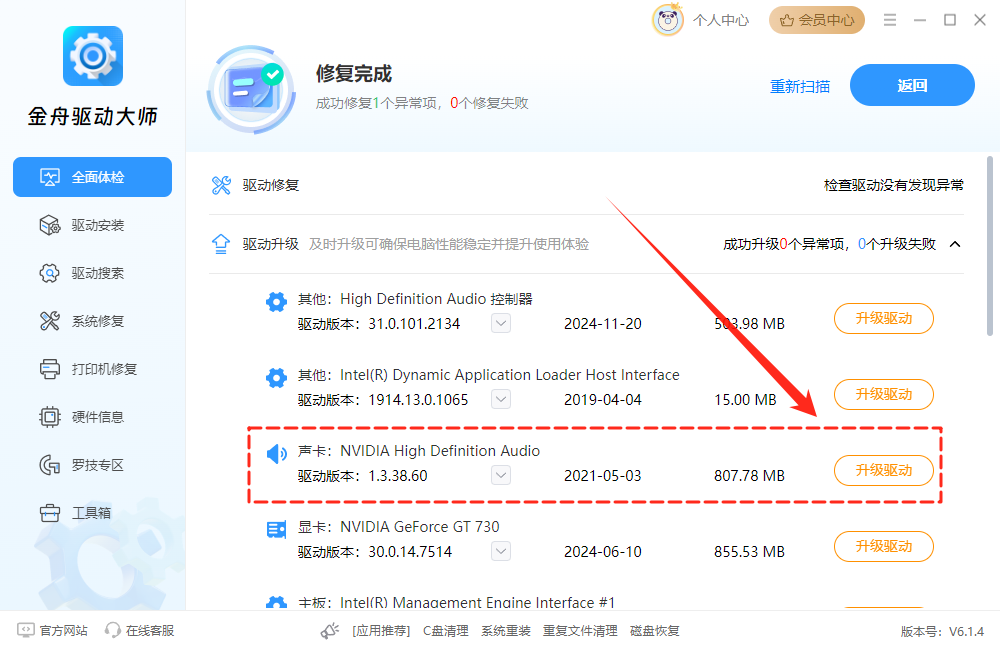
Task: Click the panda avatar icon for 个人中心
Action: (x=668, y=20)
